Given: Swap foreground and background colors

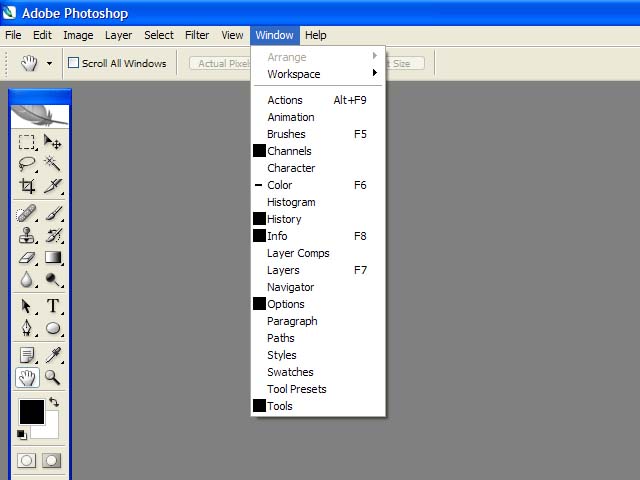Looking at the screenshot, I should coord(54,402).
